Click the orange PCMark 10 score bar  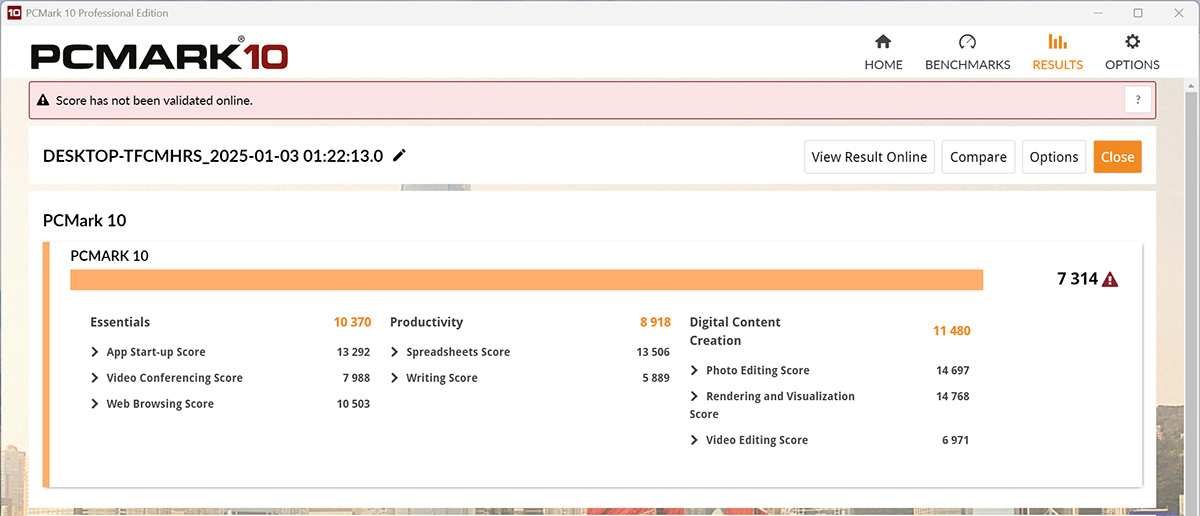(526, 280)
